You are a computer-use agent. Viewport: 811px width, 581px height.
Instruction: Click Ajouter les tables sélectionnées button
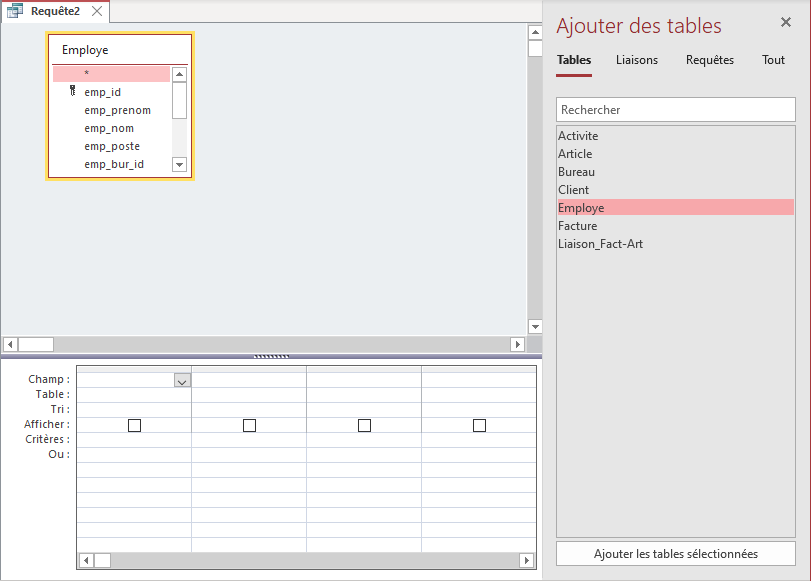(x=676, y=554)
